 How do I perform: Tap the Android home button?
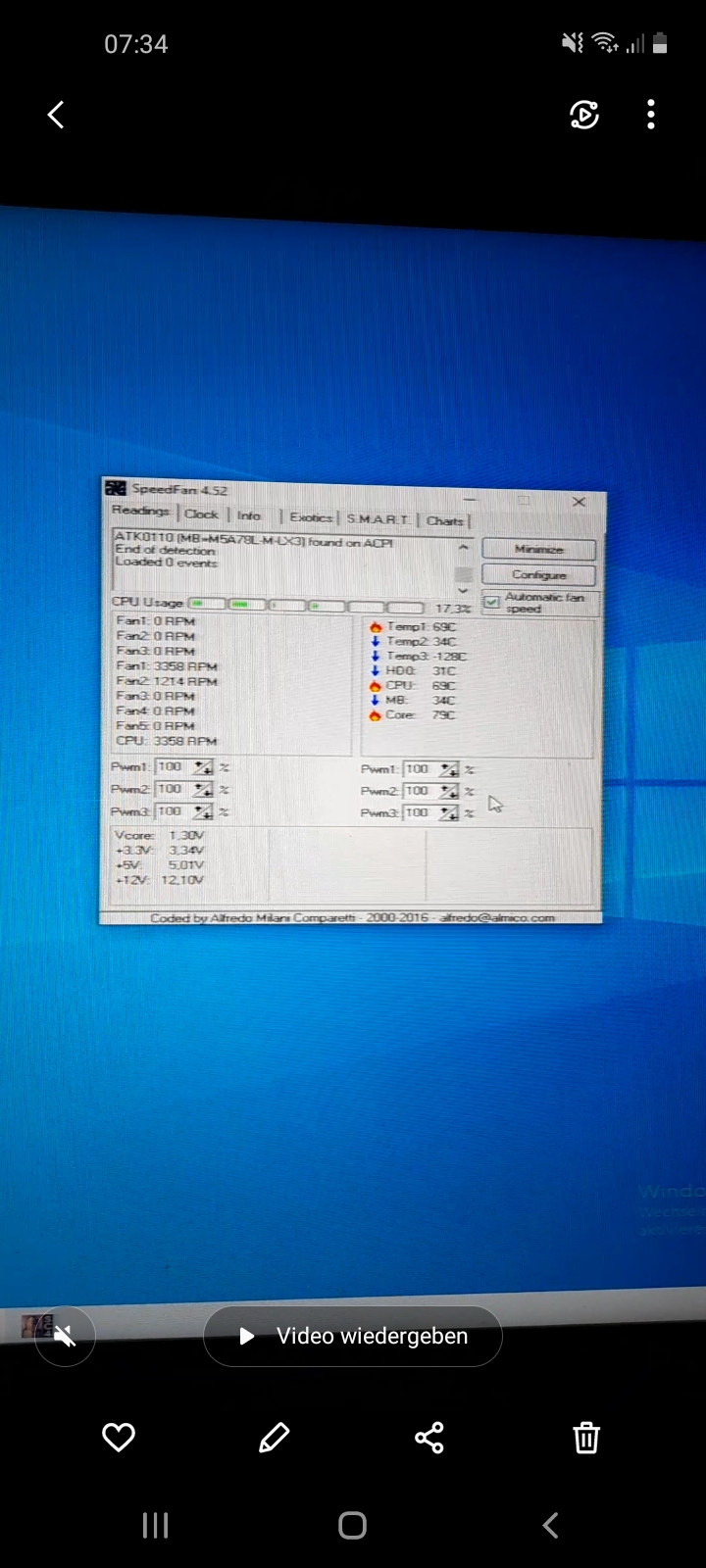tap(352, 1525)
